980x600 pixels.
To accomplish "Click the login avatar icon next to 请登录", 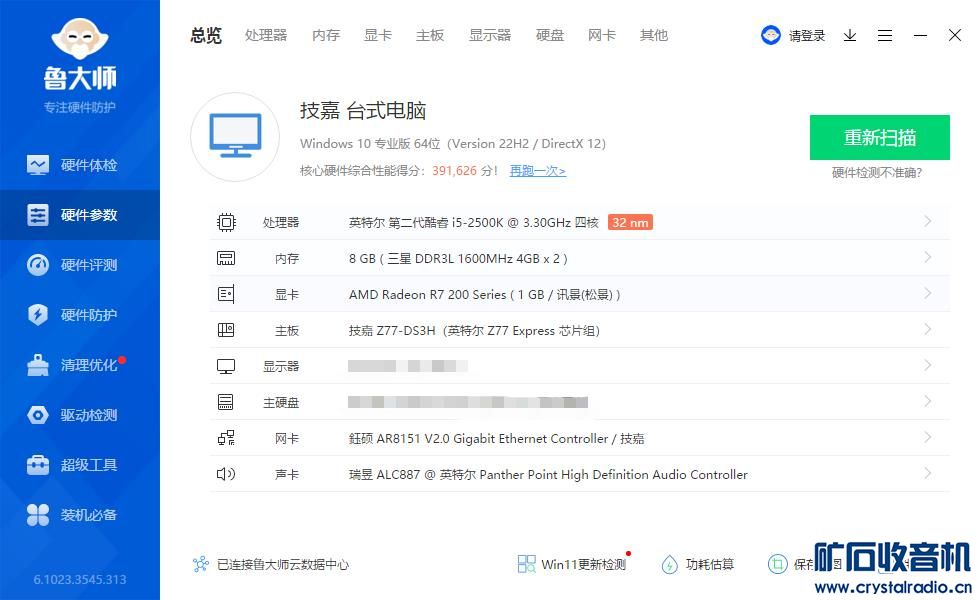I will click(x=771, y=35).
